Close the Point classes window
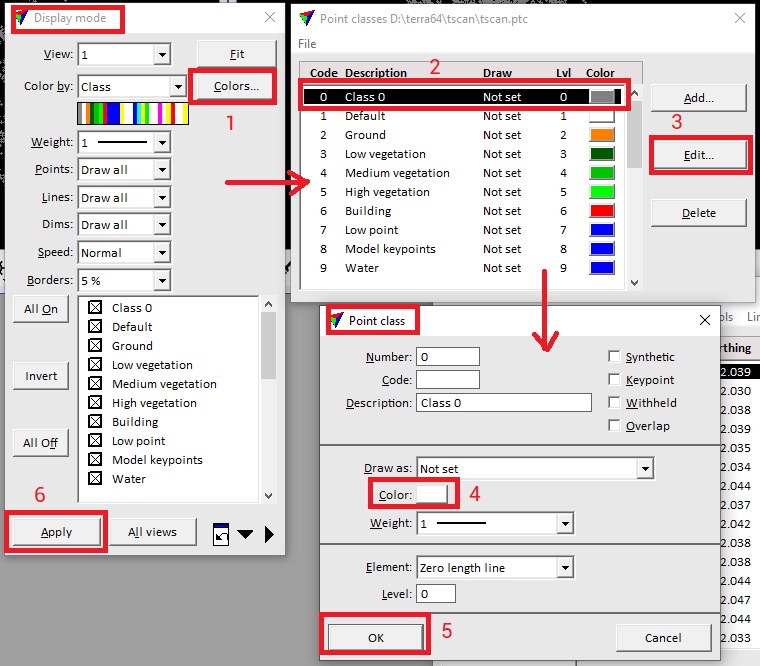This screenshot has height=666, width=760. click(740, 18)
